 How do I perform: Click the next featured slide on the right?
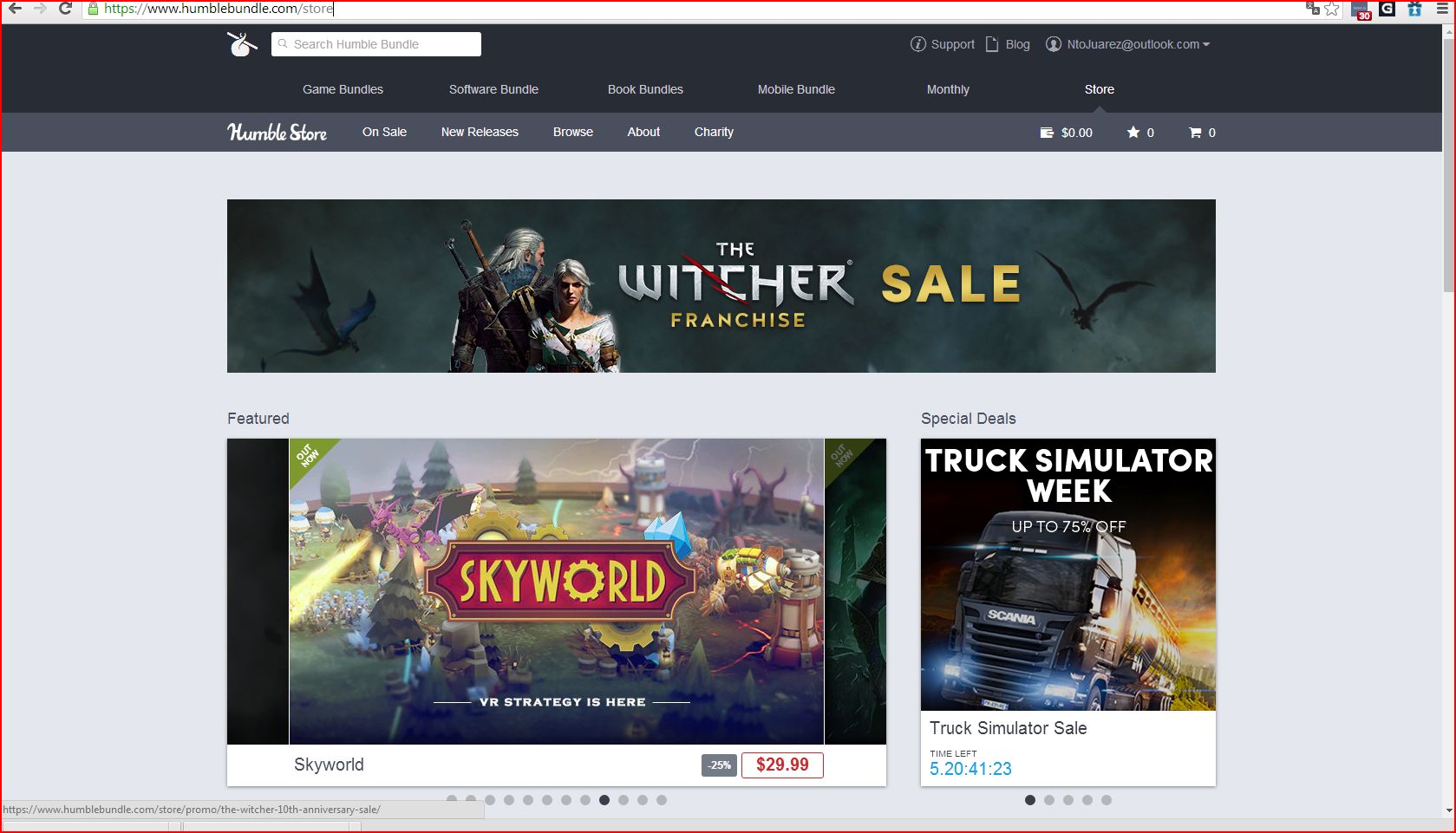click(x=855, y=591)
